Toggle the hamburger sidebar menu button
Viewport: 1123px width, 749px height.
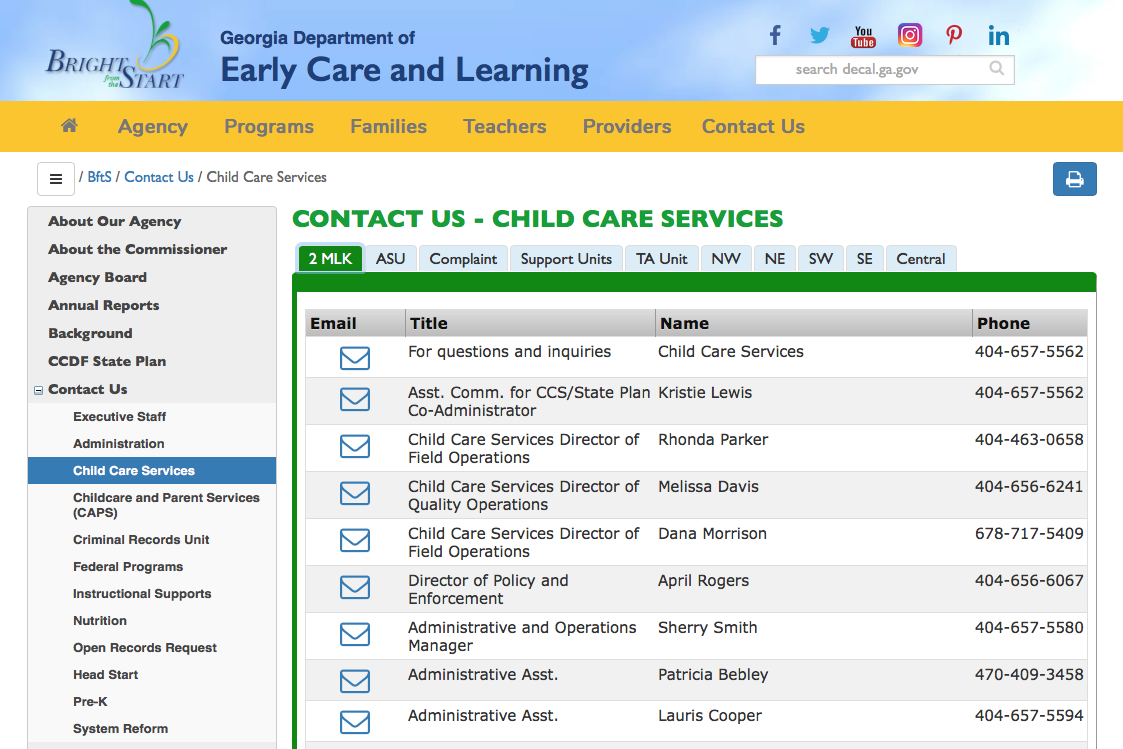56,179
